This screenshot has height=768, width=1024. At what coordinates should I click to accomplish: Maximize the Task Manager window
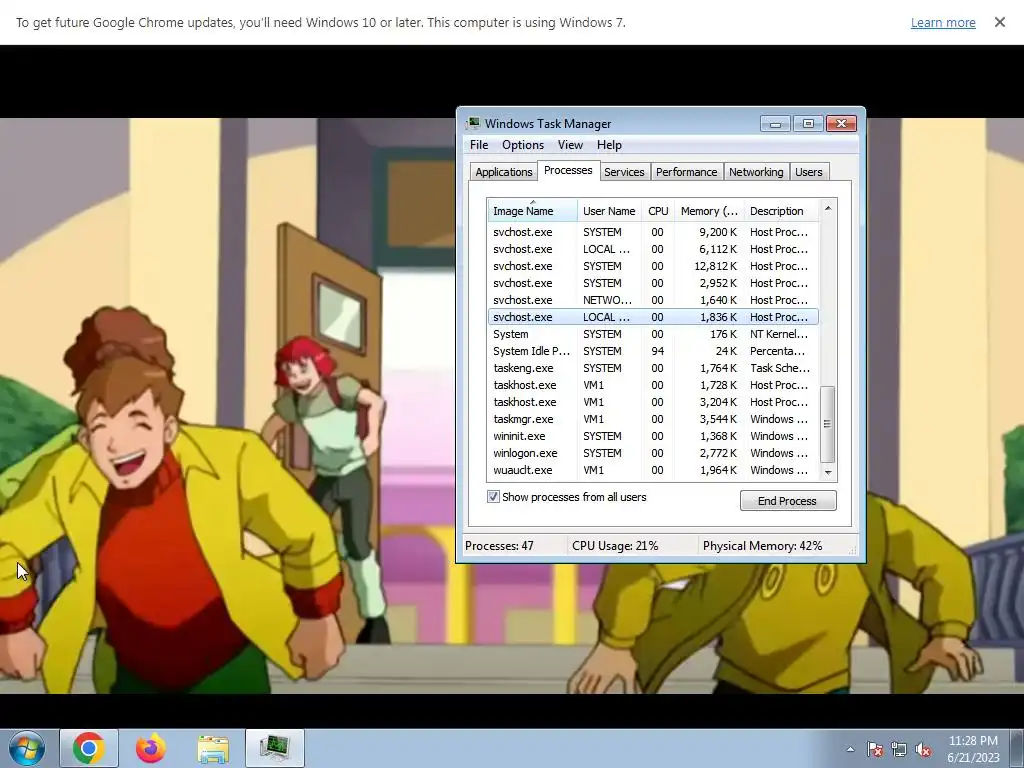[x=808, y=123]
